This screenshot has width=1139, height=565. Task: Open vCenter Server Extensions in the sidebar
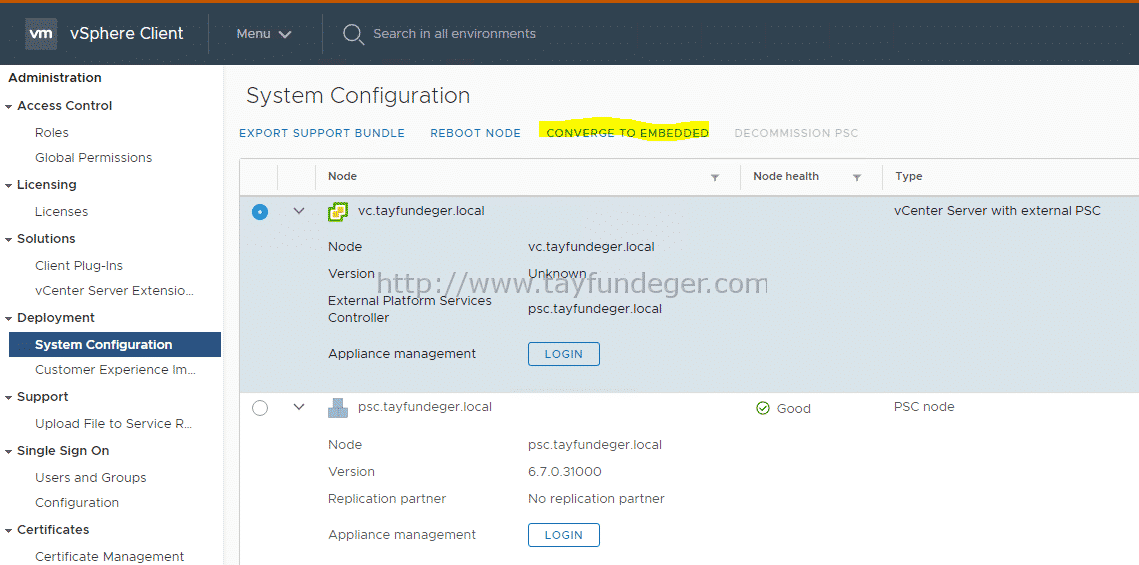(114, 290)
